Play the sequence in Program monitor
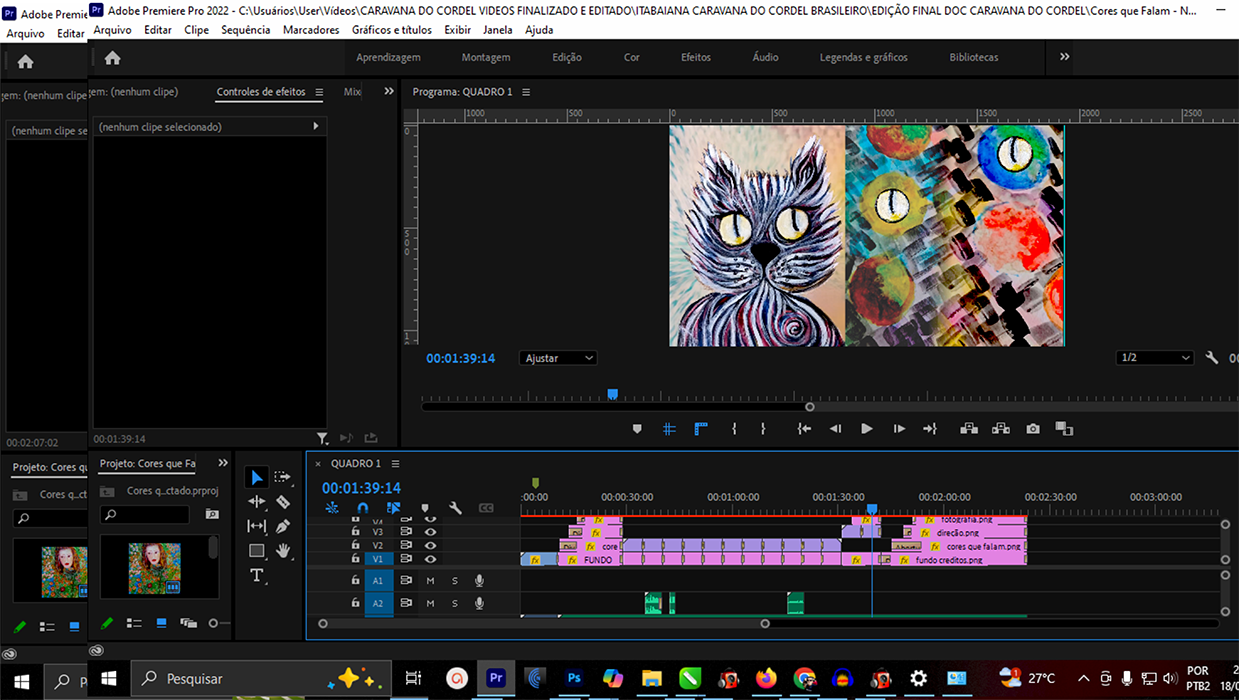Viewport: 1239px width, 700px height. coord(867,429)
